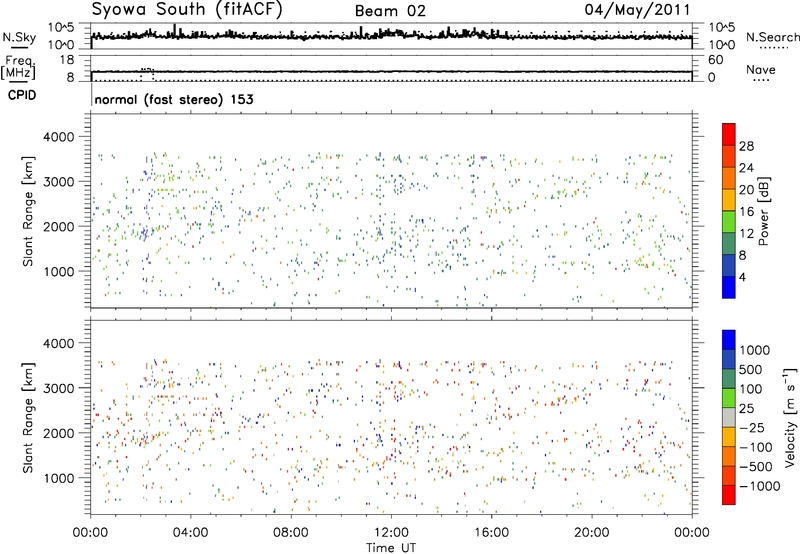
Task: Click the 'Freq. [MHz]' axis label
Action: 18,67
